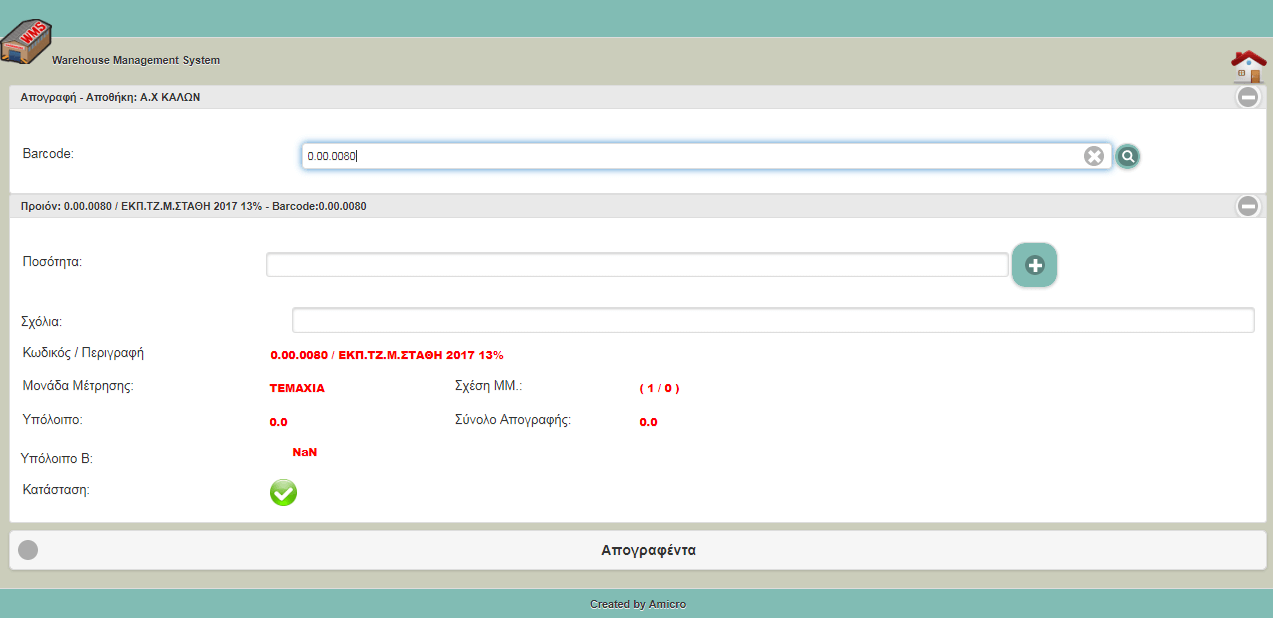Focus the Barcode input field
Screen dimensions: 1273x618
pos(690,156)
